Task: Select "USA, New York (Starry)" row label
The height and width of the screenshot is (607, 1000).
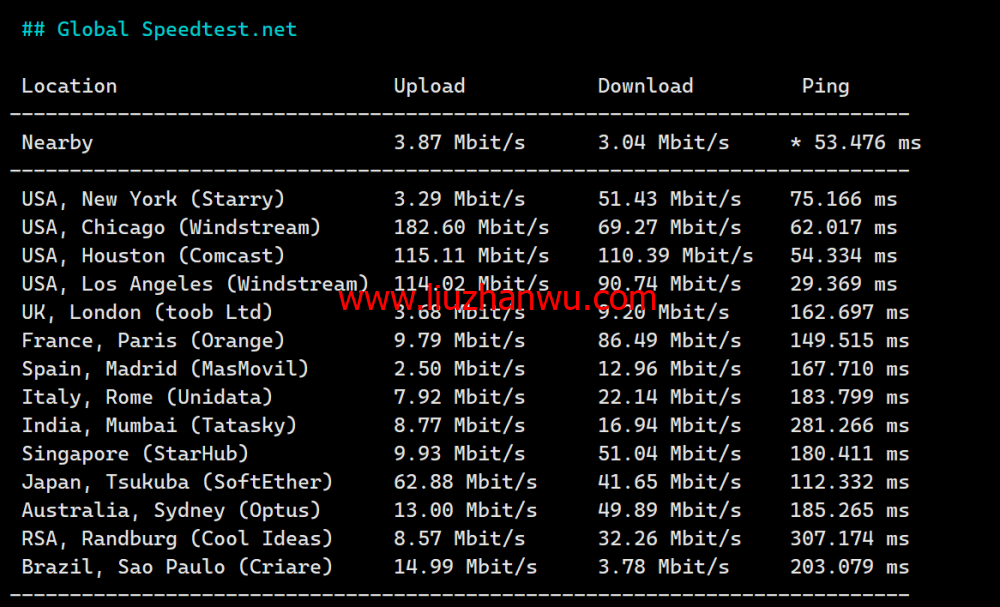Action: [x=153, y=199]
